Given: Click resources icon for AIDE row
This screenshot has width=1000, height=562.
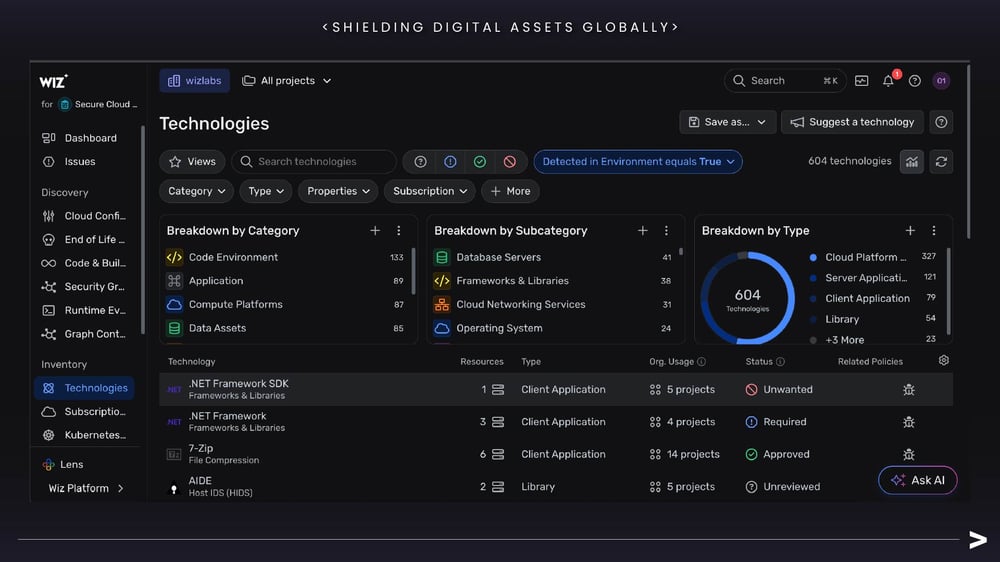Looking at the screenshot, I should point(498,487).
